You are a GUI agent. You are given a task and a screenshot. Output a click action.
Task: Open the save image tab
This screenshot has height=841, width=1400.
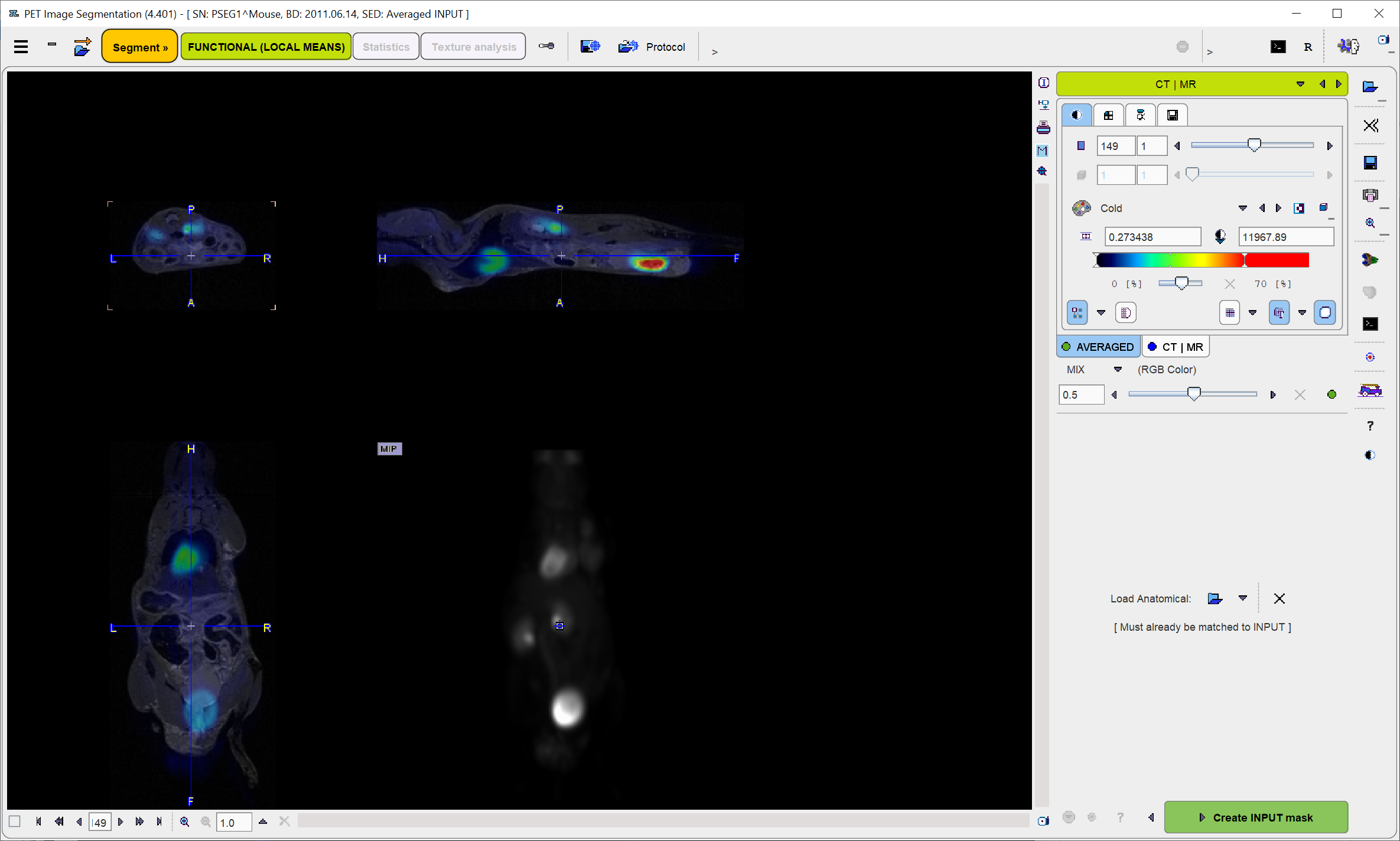coord(1173,115)
